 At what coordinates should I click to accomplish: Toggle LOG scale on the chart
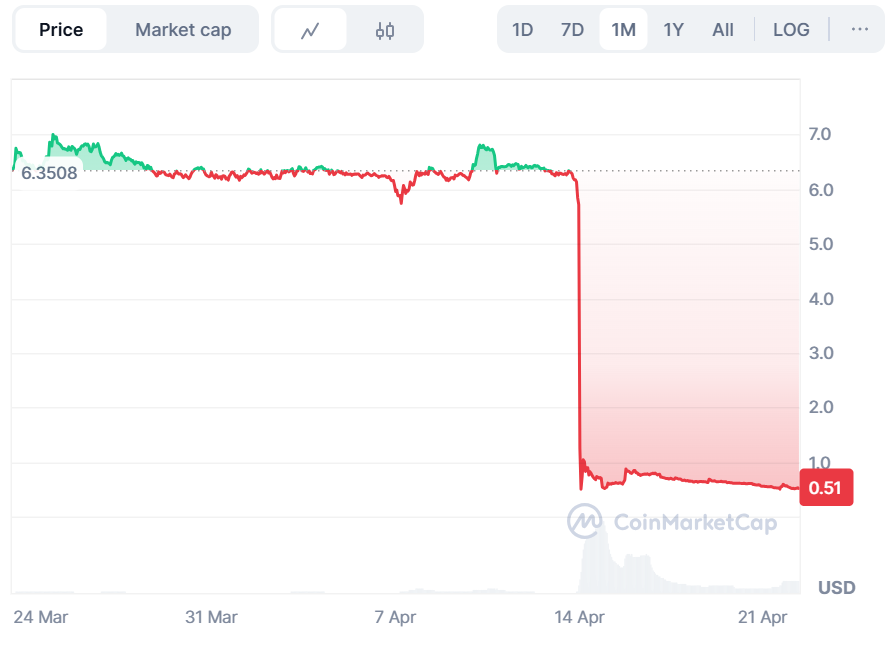pyautogui.click(x=791, y=29)
